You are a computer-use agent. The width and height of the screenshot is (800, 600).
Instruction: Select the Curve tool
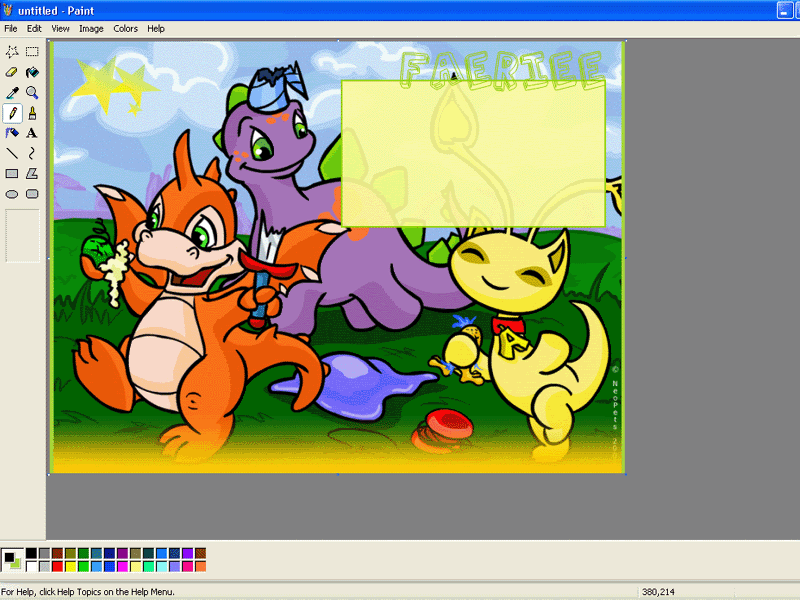tap(32, 153)
